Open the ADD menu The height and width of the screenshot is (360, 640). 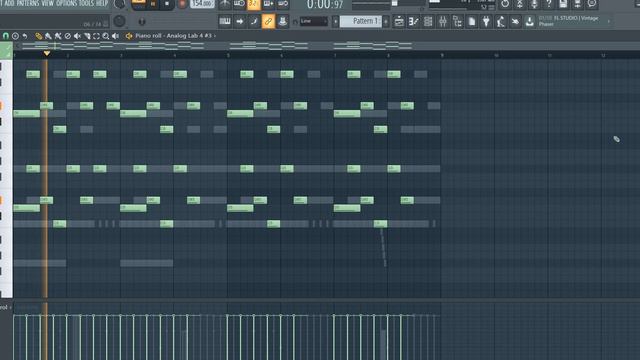pos(9,3)
